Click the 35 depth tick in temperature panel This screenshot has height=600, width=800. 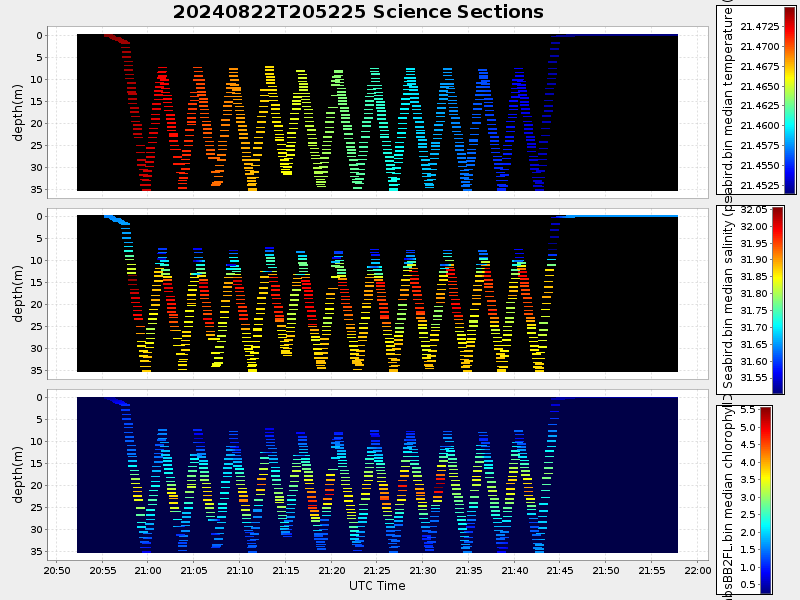click(38, 189)
